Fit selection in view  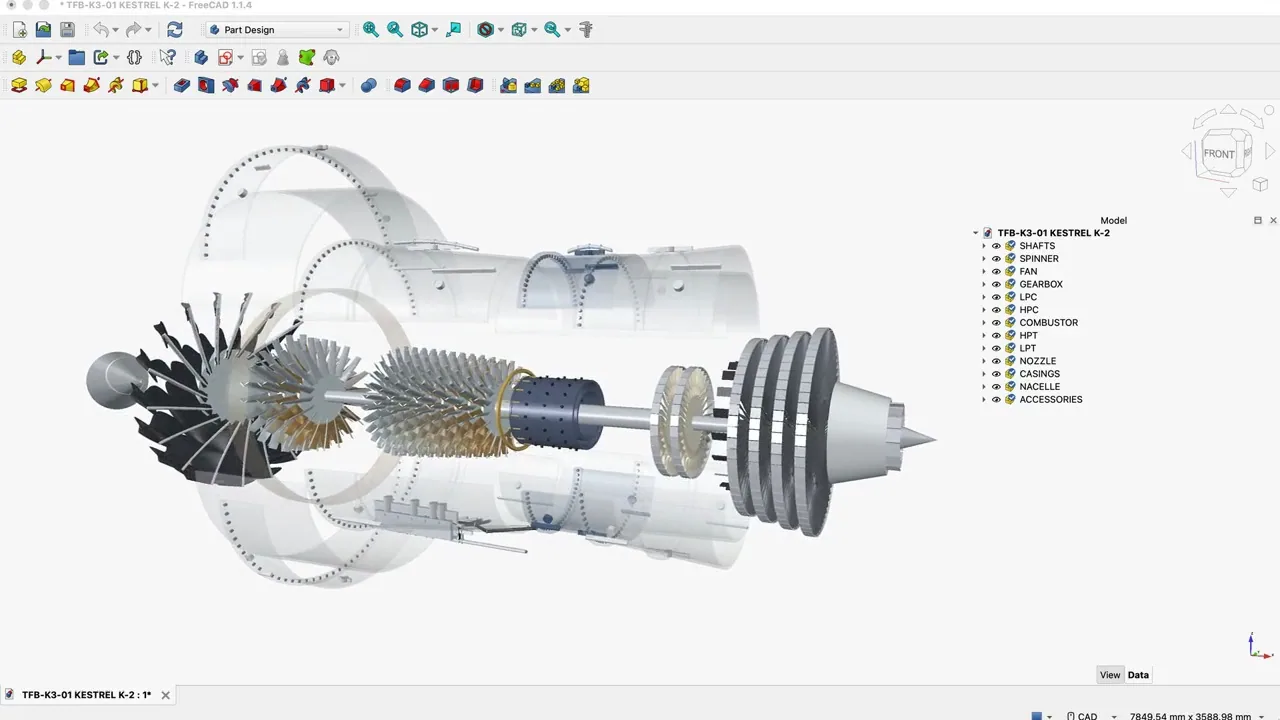[x=395, y=30]
